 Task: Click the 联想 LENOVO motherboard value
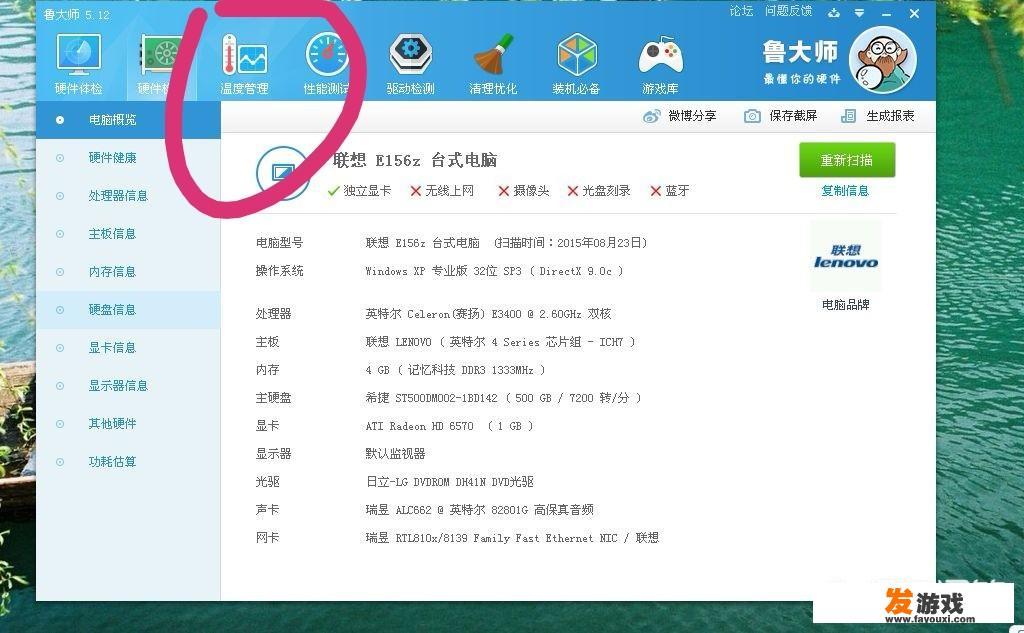click(x=500, y=342)
